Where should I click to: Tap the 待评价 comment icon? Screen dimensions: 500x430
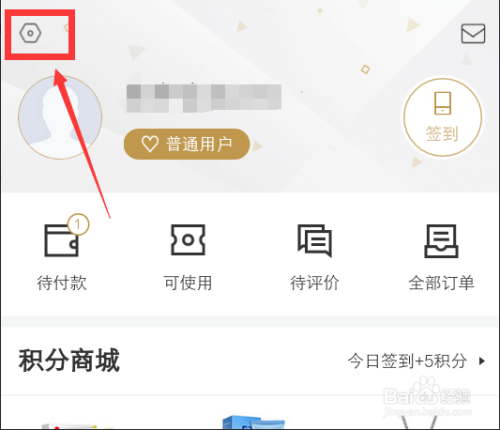(315, 241)
